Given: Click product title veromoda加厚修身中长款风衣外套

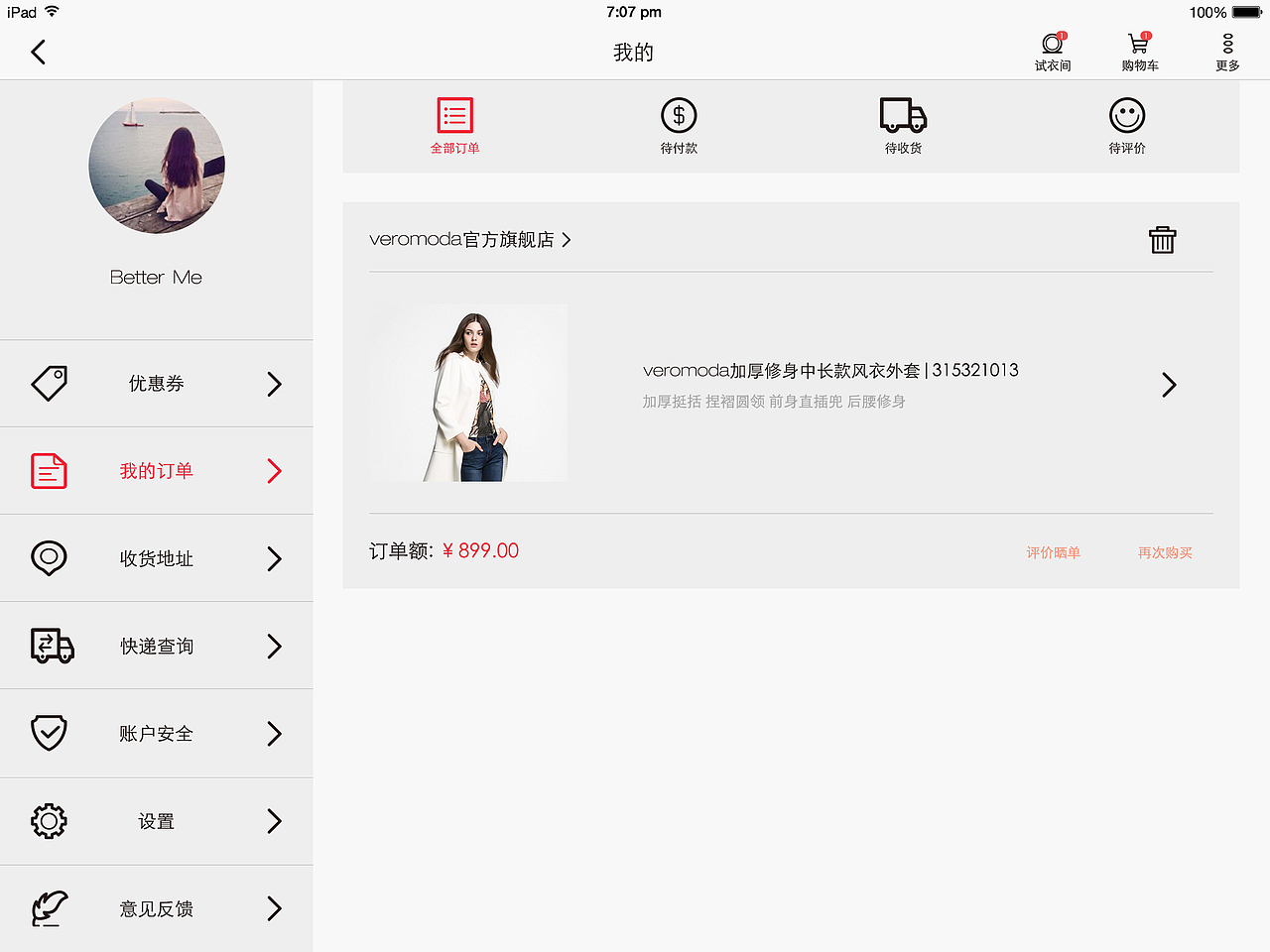Looking at the screenshot, I should (x=782, y=370).
